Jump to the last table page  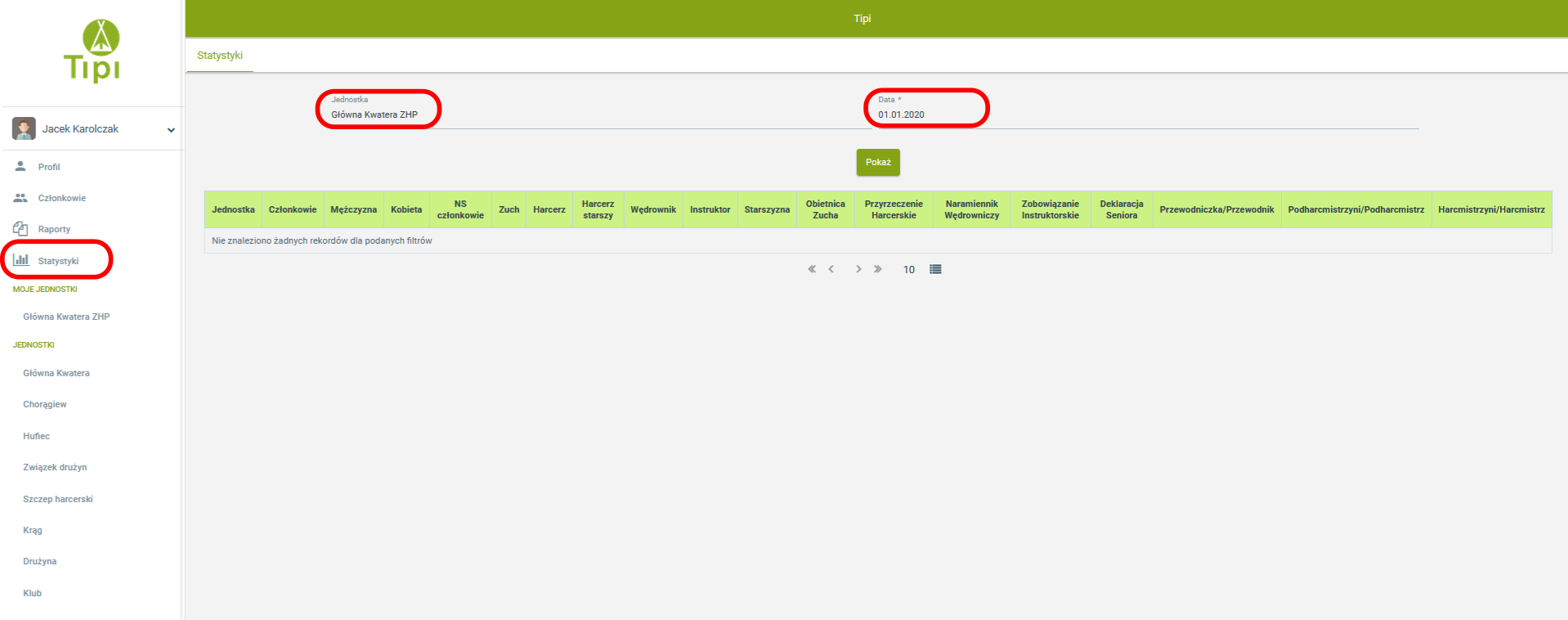coord(878,269)
